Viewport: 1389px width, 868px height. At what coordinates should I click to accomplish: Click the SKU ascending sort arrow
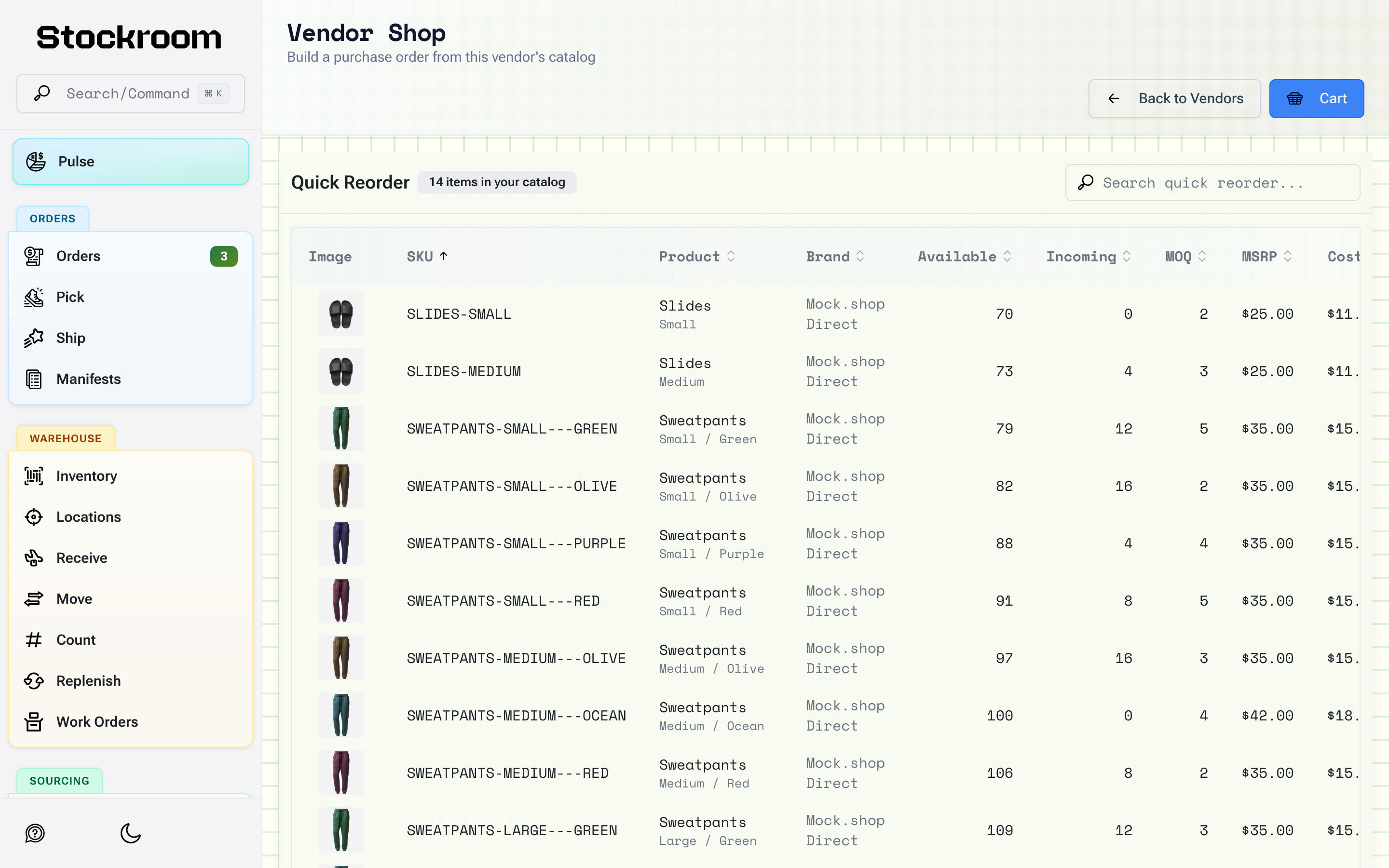[x=444, y=256]
